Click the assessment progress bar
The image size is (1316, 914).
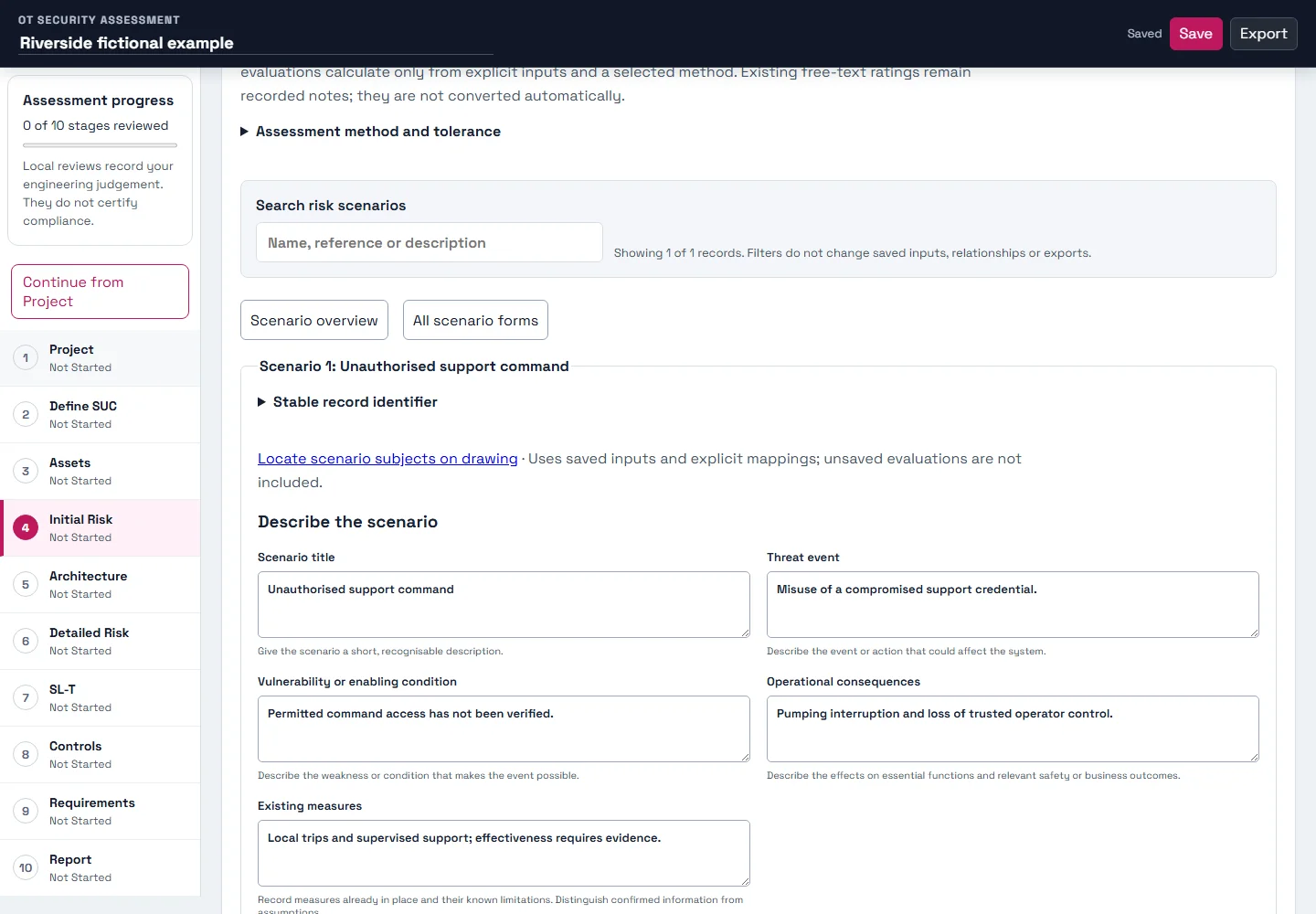tap(100, 145)
